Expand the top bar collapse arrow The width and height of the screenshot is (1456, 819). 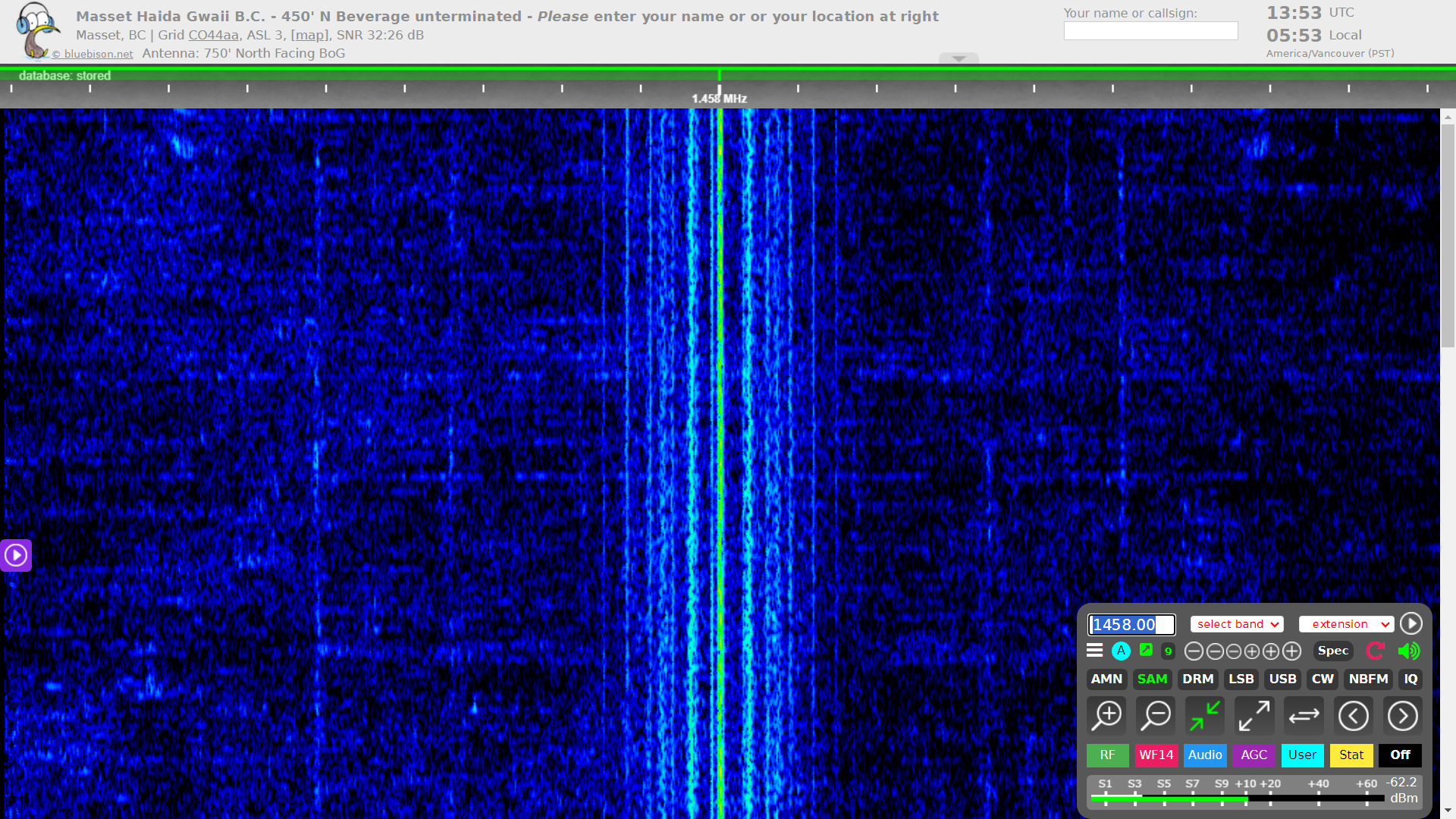(959, 58)
